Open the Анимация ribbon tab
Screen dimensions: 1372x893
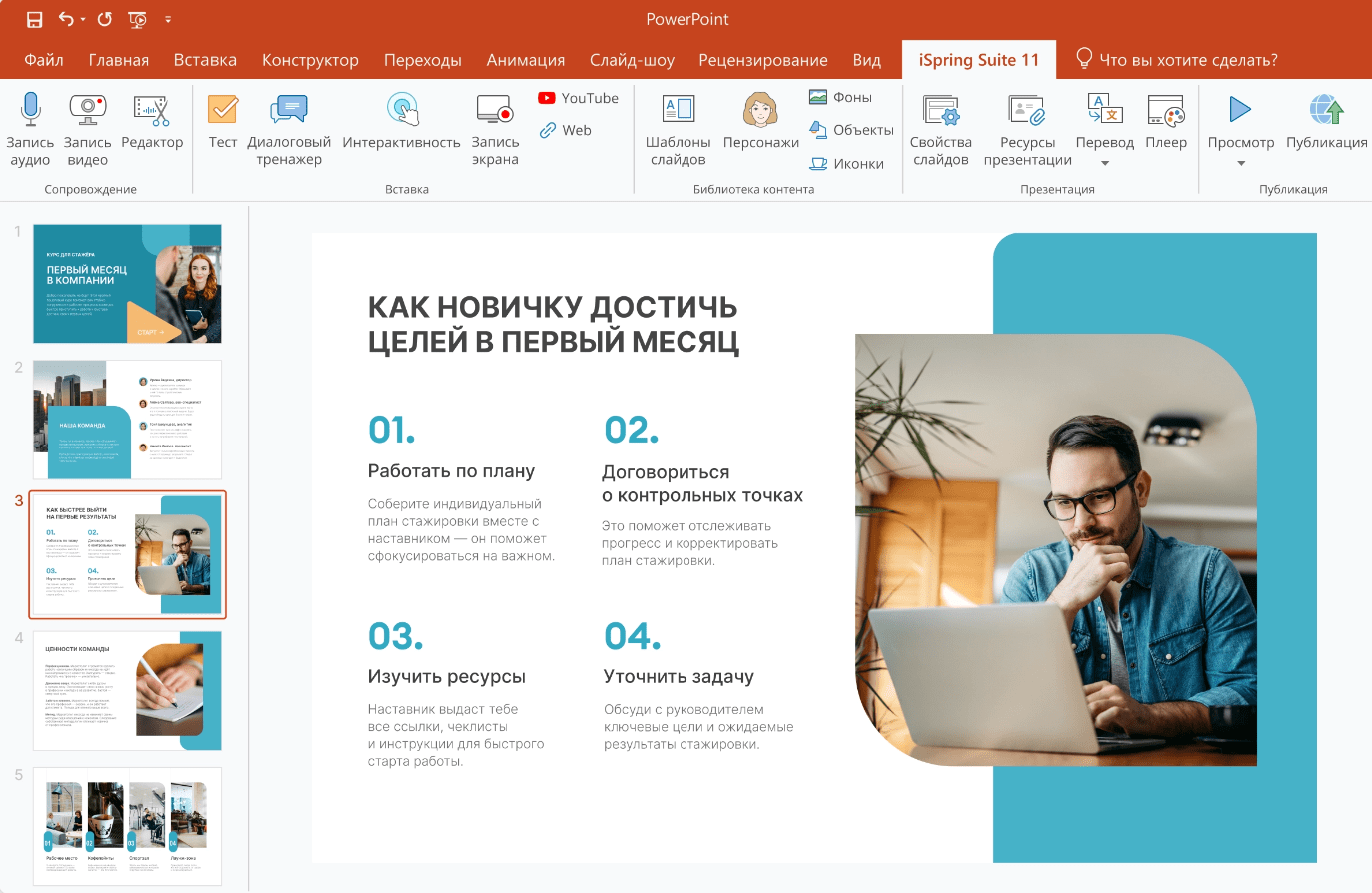[x=526, y=60]
